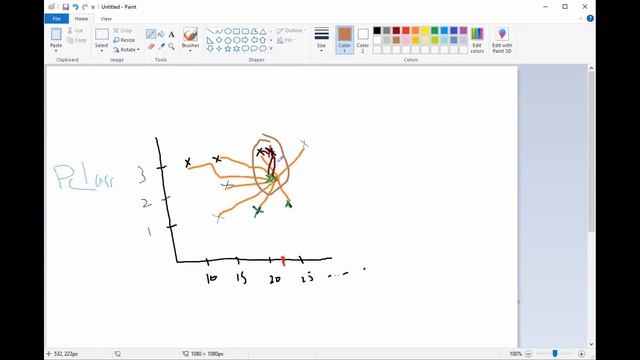Click the vertical scrollbar thumb
The height and width of the screenshot is (360, 640).
[x=591, y=152]
